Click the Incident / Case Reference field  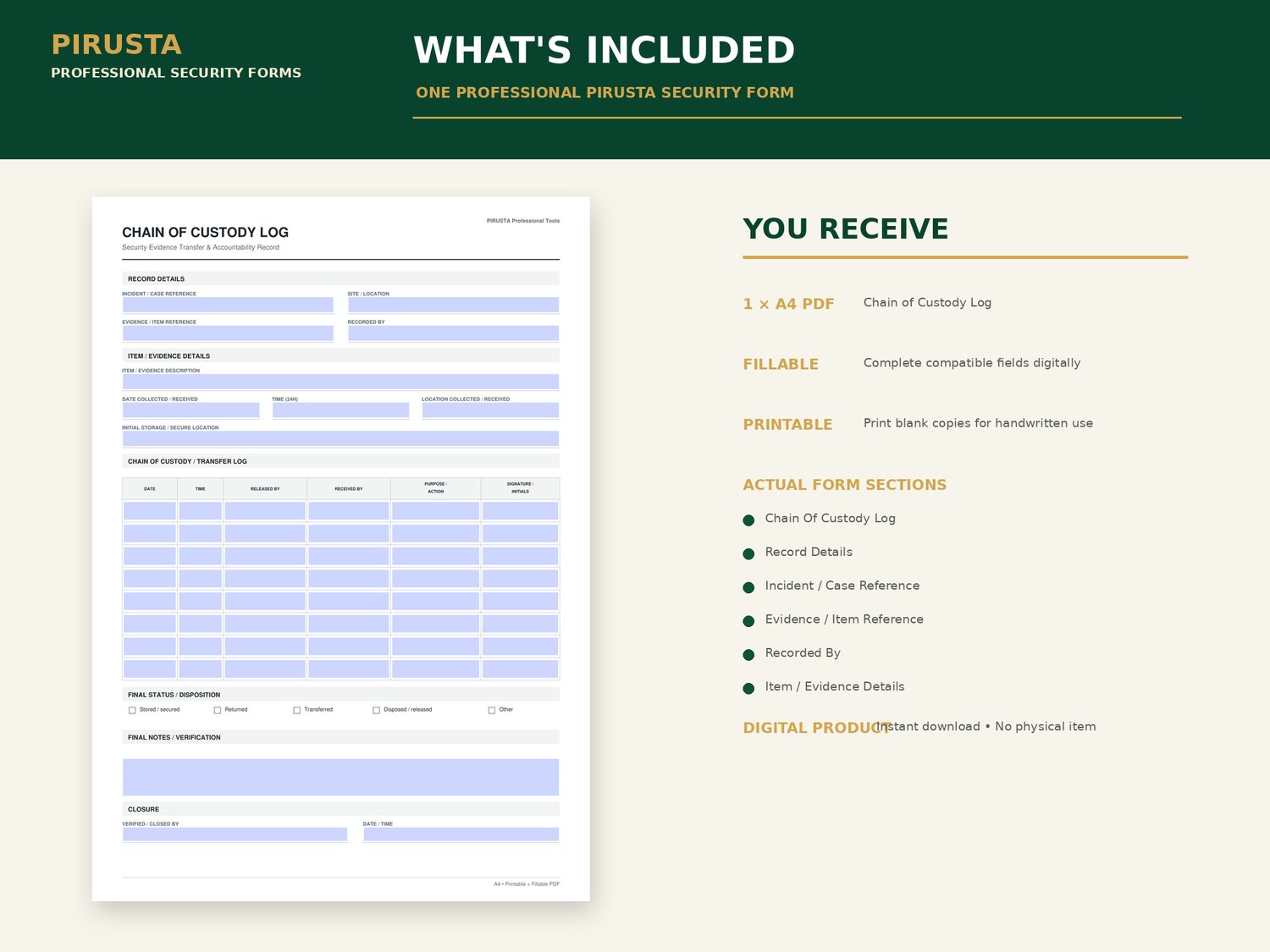click(228, 305)
